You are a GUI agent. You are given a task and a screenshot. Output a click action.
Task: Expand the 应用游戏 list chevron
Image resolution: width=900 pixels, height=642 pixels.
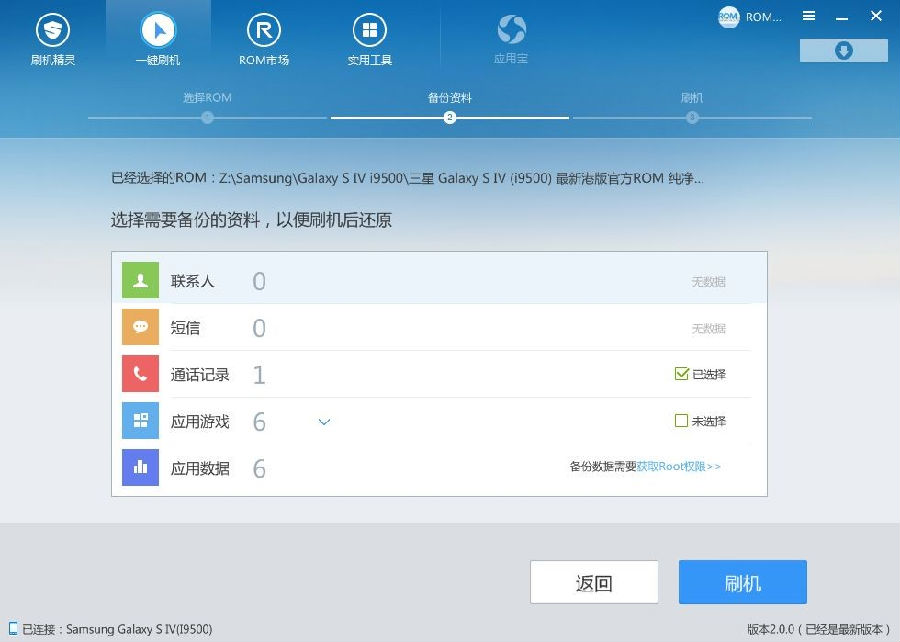coord(324,422)
